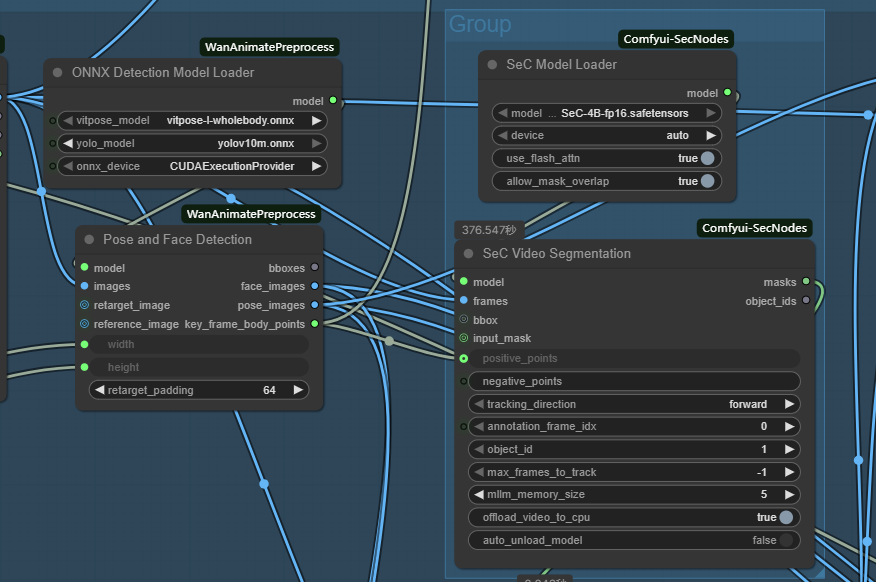Click the Comfyui-SecNodes badge above SeC Model Loader
876x582 pixels.
coord(676,39)
